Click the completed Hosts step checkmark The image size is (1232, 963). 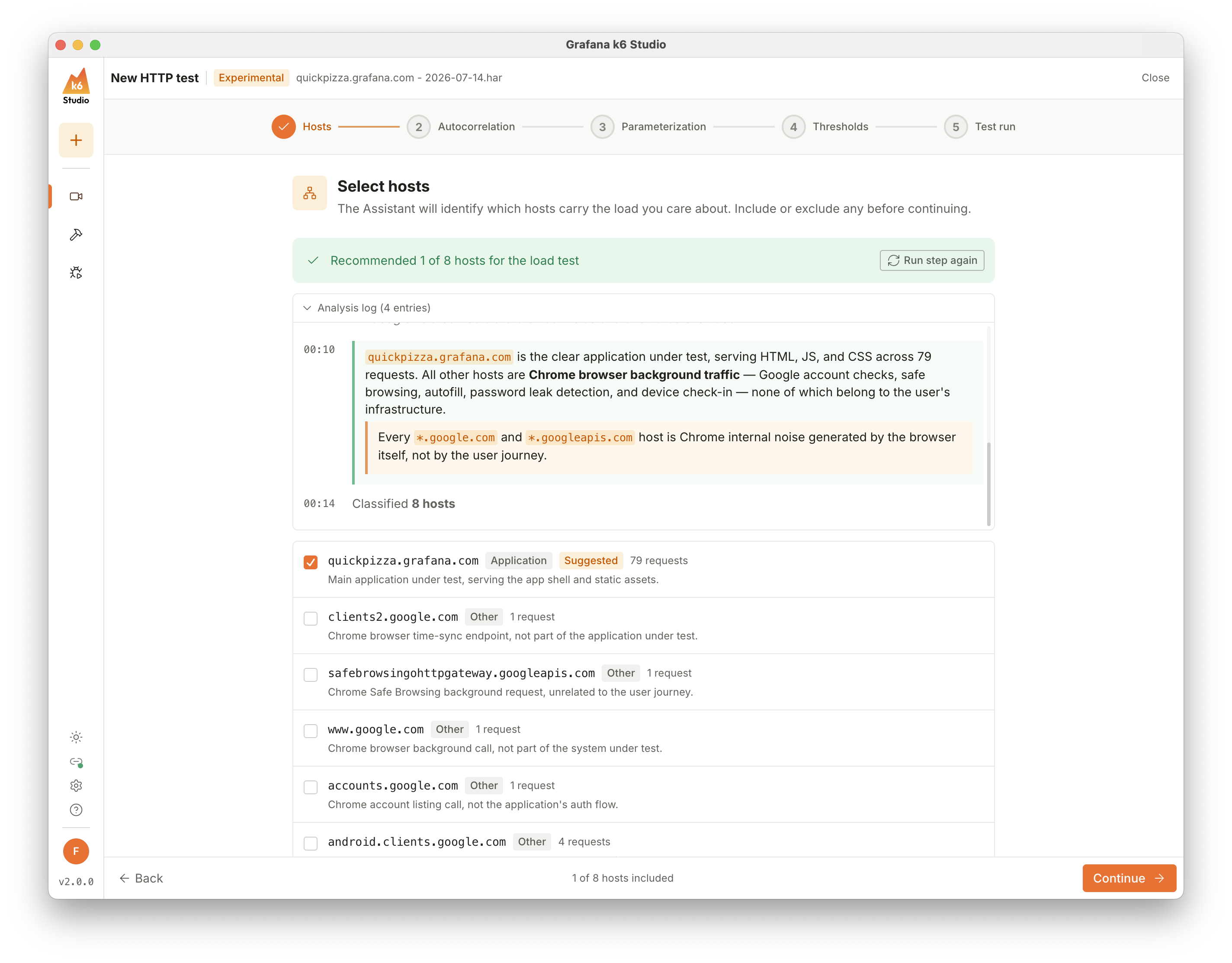283,126
